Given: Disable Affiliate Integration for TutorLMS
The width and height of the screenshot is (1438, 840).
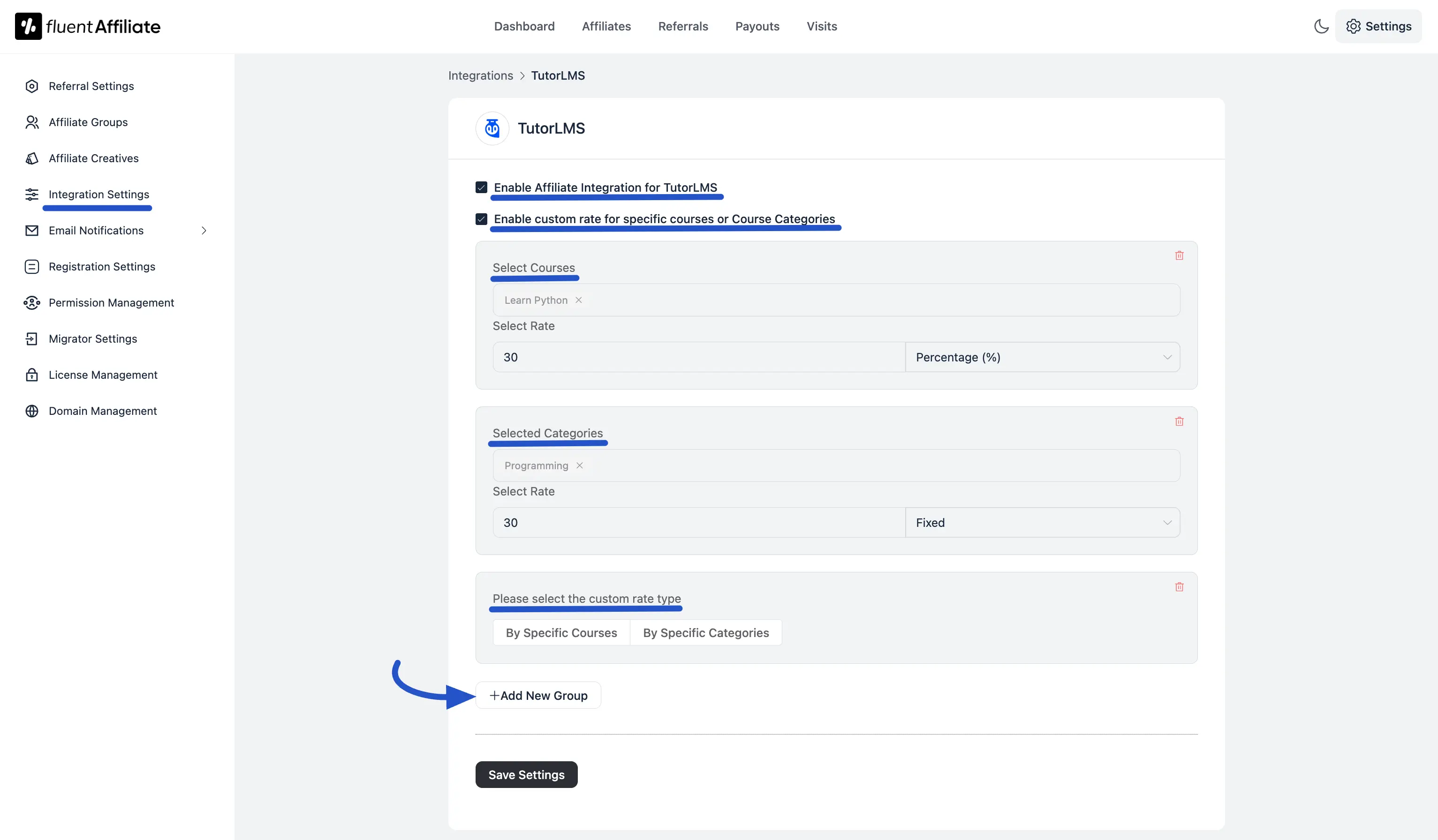Looking at the screenshot, I should 481,187.
